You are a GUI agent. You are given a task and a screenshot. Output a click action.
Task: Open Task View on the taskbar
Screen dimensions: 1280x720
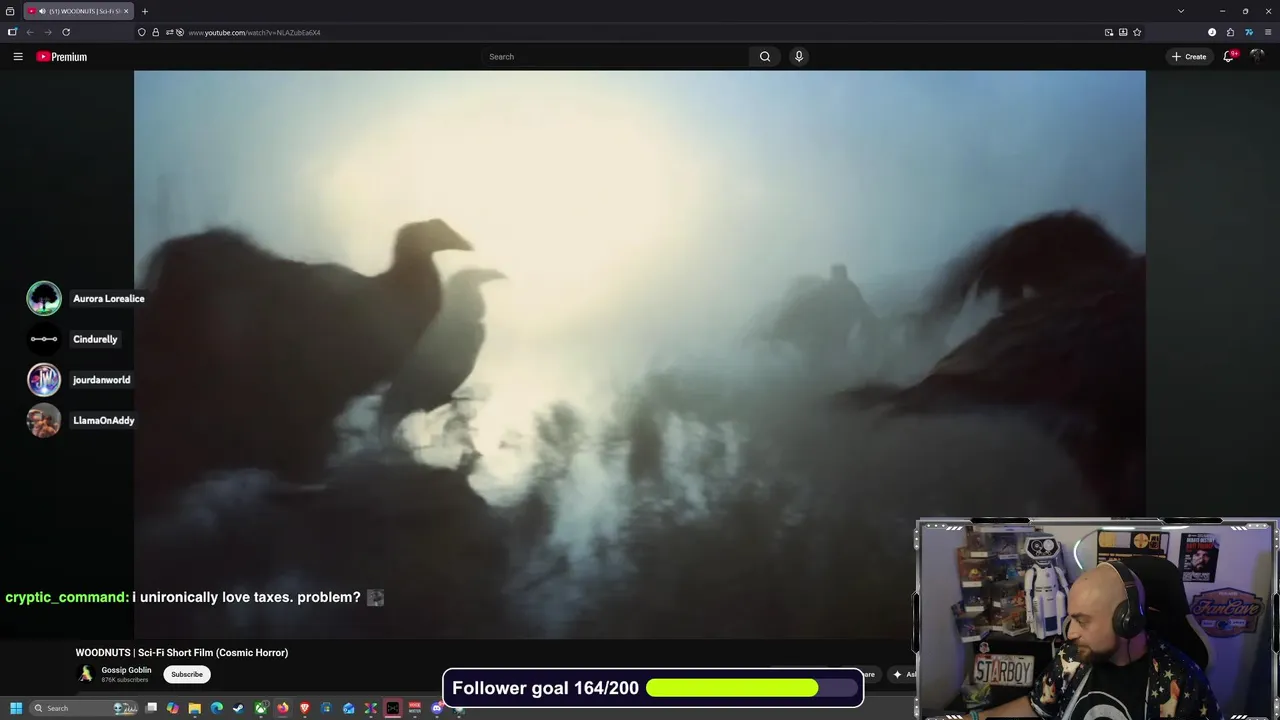click(x=151, y=708)
